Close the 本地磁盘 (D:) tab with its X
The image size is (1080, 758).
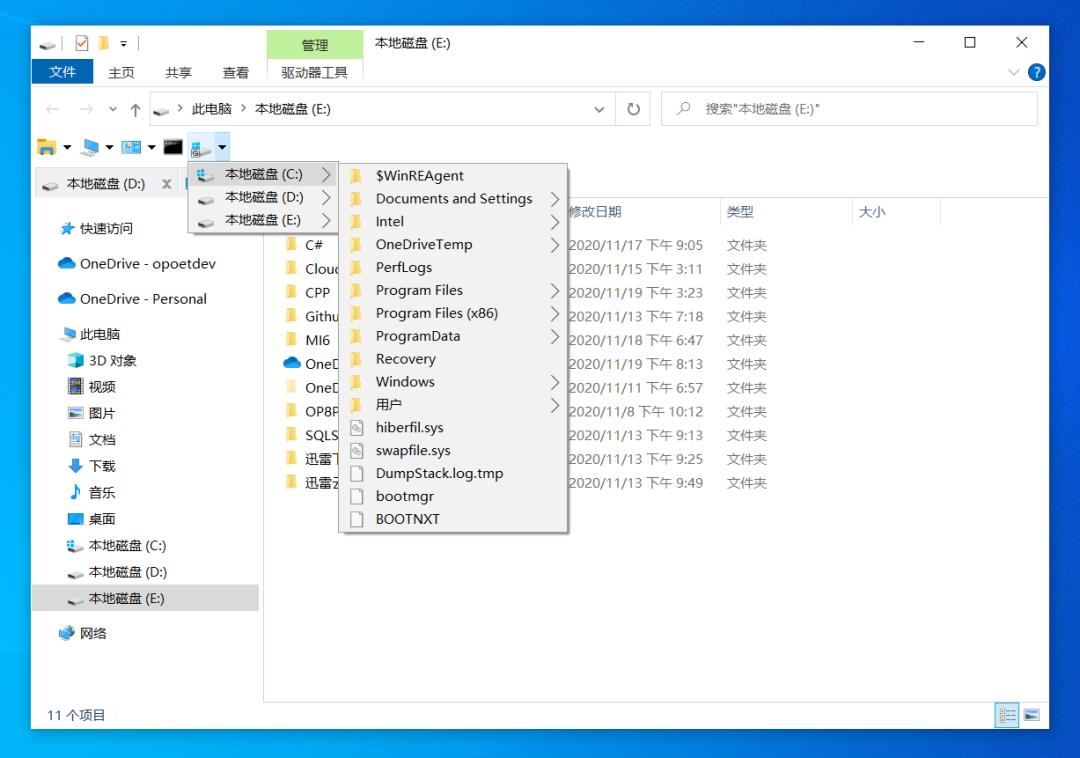tap(166, 184)
